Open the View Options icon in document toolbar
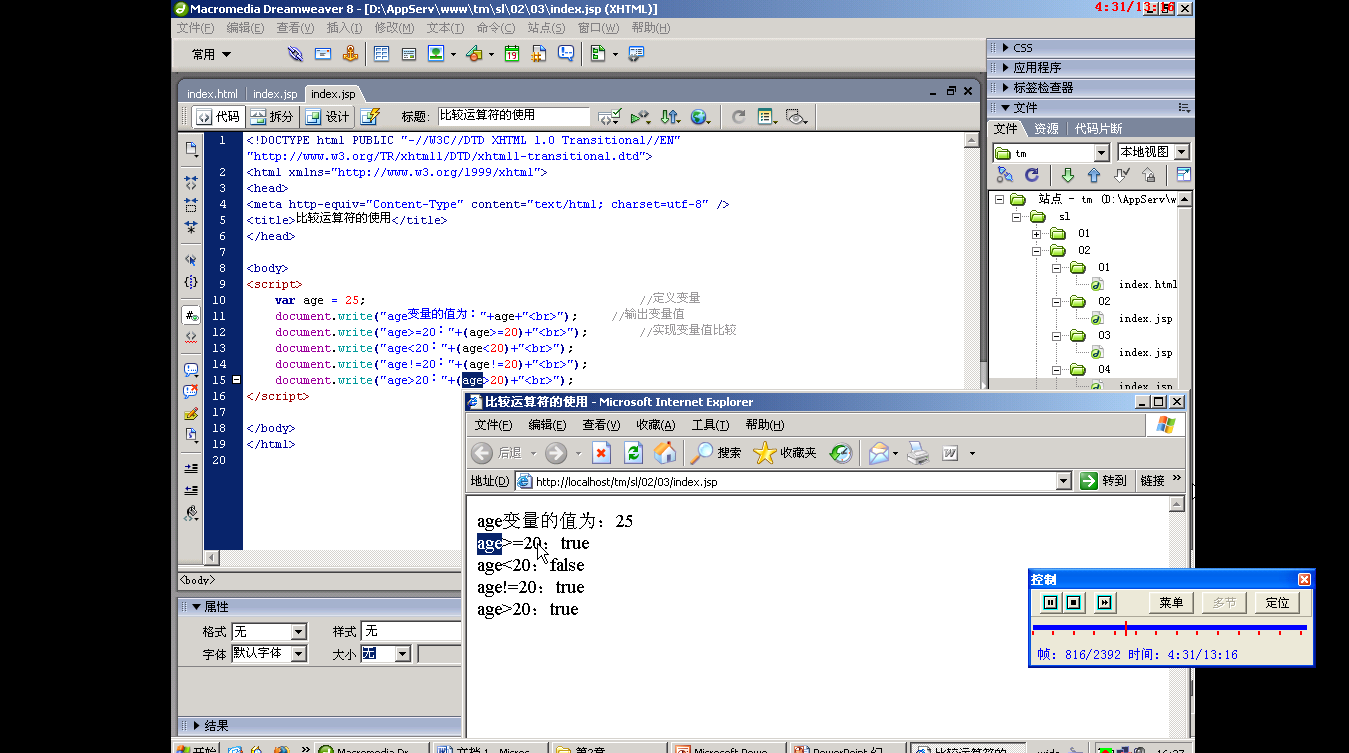 coord(767,117)
